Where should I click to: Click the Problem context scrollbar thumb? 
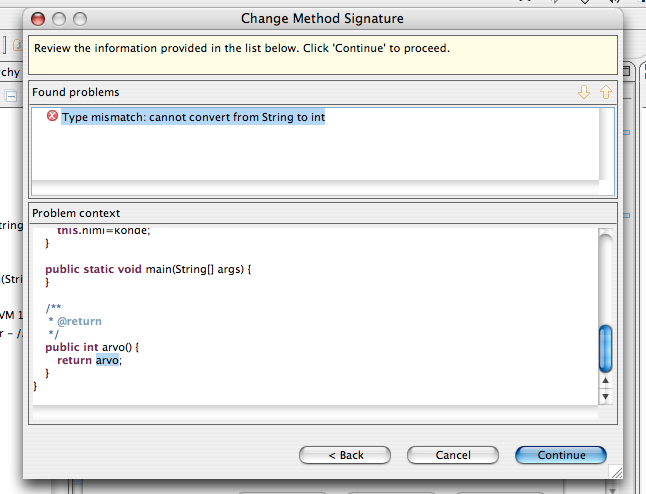pyautogui.click(x=605, y=349)
